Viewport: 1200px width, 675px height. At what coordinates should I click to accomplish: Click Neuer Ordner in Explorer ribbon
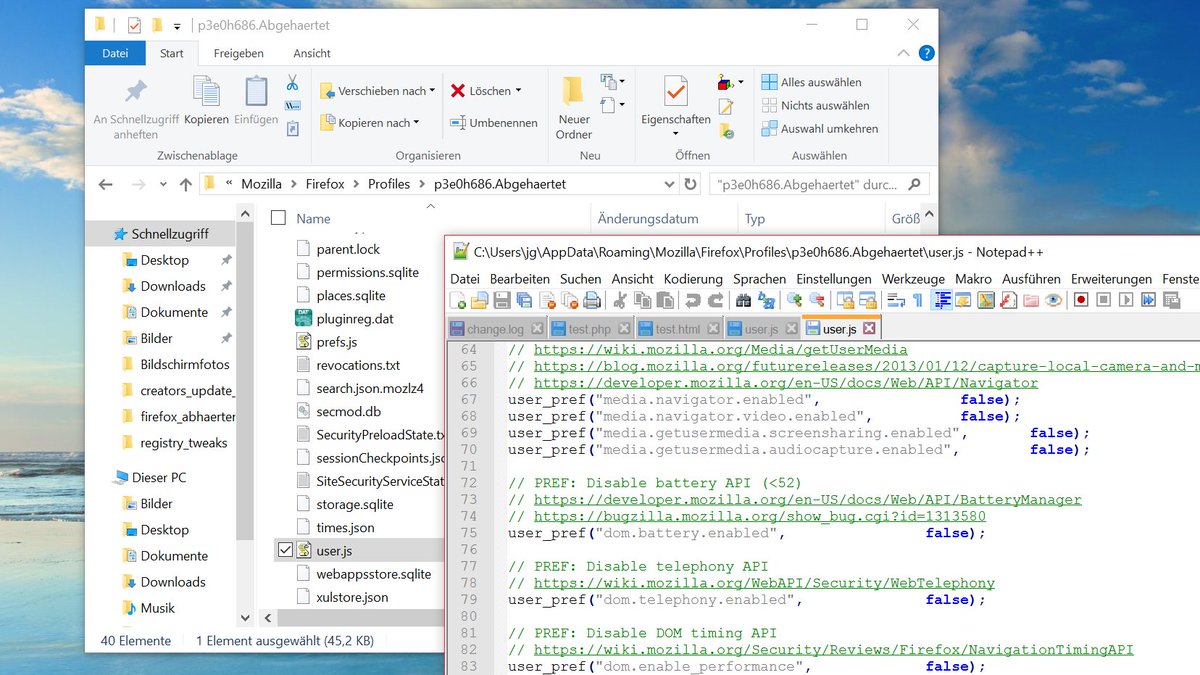point(574,108)
